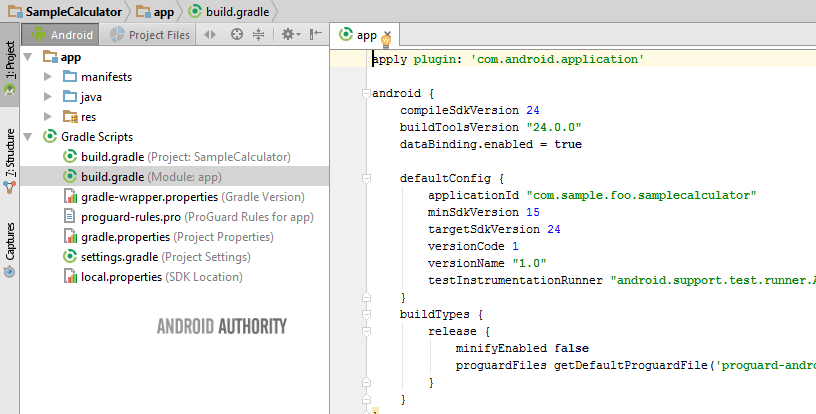
Task: Click the app breadcrumb in navigation bar
Action: point(155,11)
